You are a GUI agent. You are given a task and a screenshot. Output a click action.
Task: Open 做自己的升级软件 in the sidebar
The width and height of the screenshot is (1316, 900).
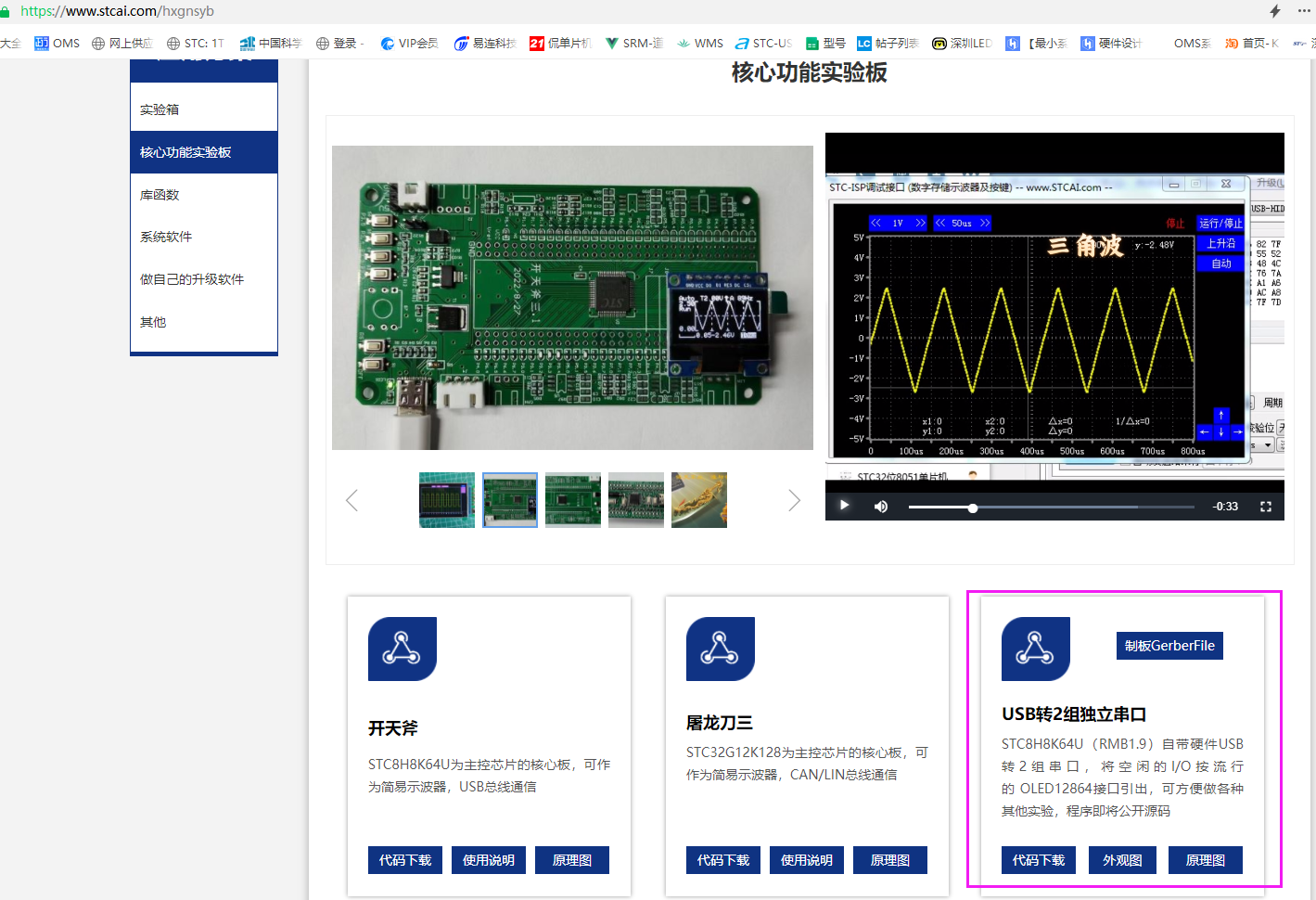(204, 279)
